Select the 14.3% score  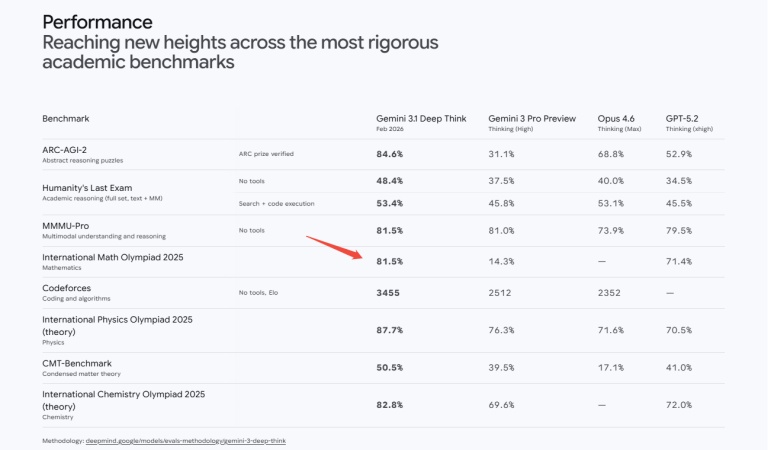[x=501, y=262]
